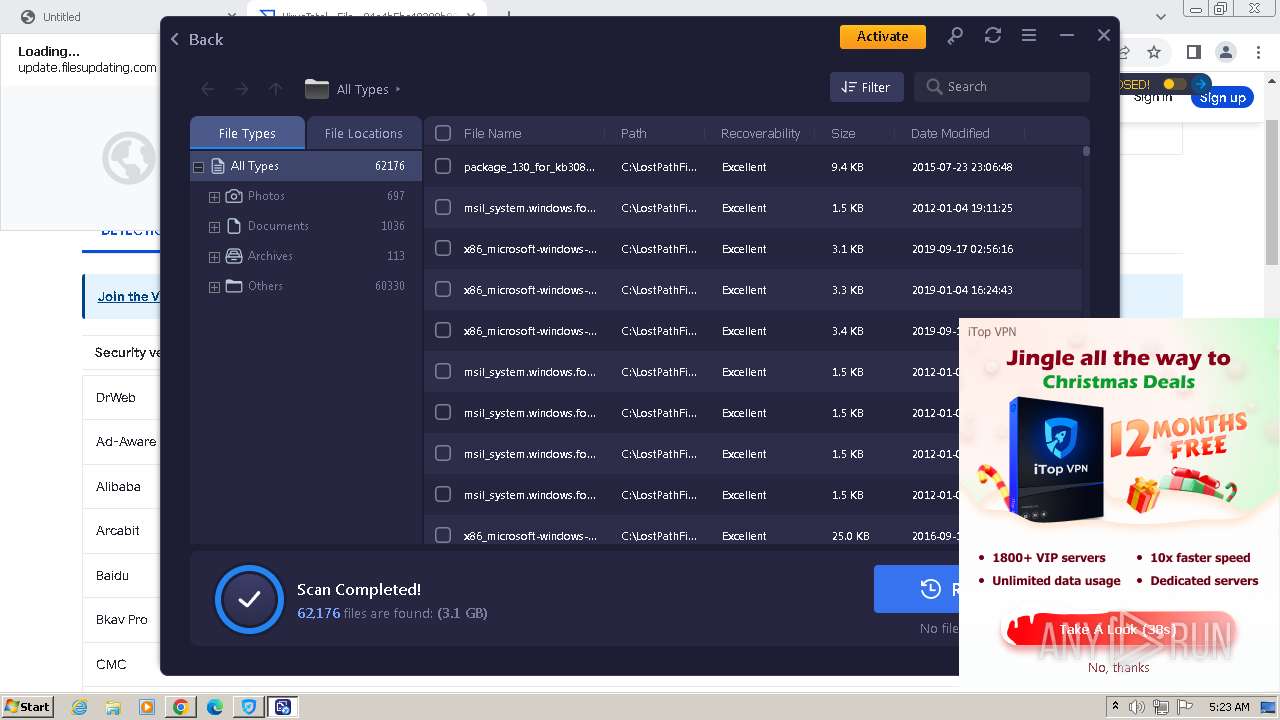Click the key icon to enter license
Viewport: 1280px width, 720px height.
point(955,36)
